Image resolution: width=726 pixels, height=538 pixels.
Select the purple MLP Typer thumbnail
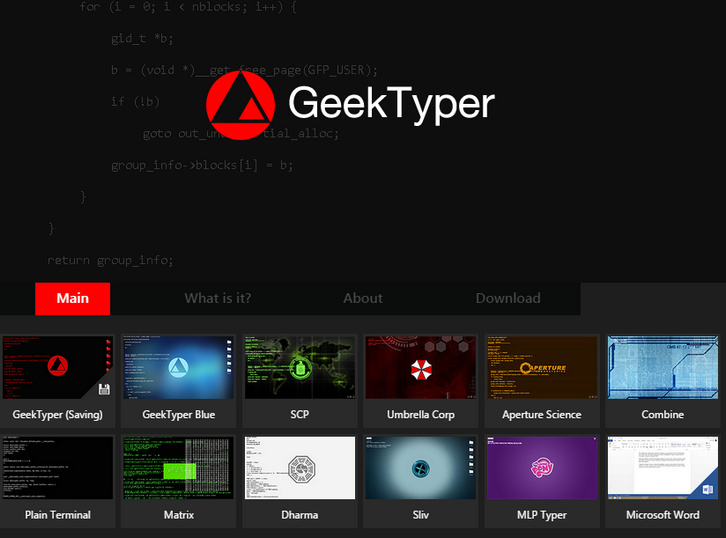point(541,467)
